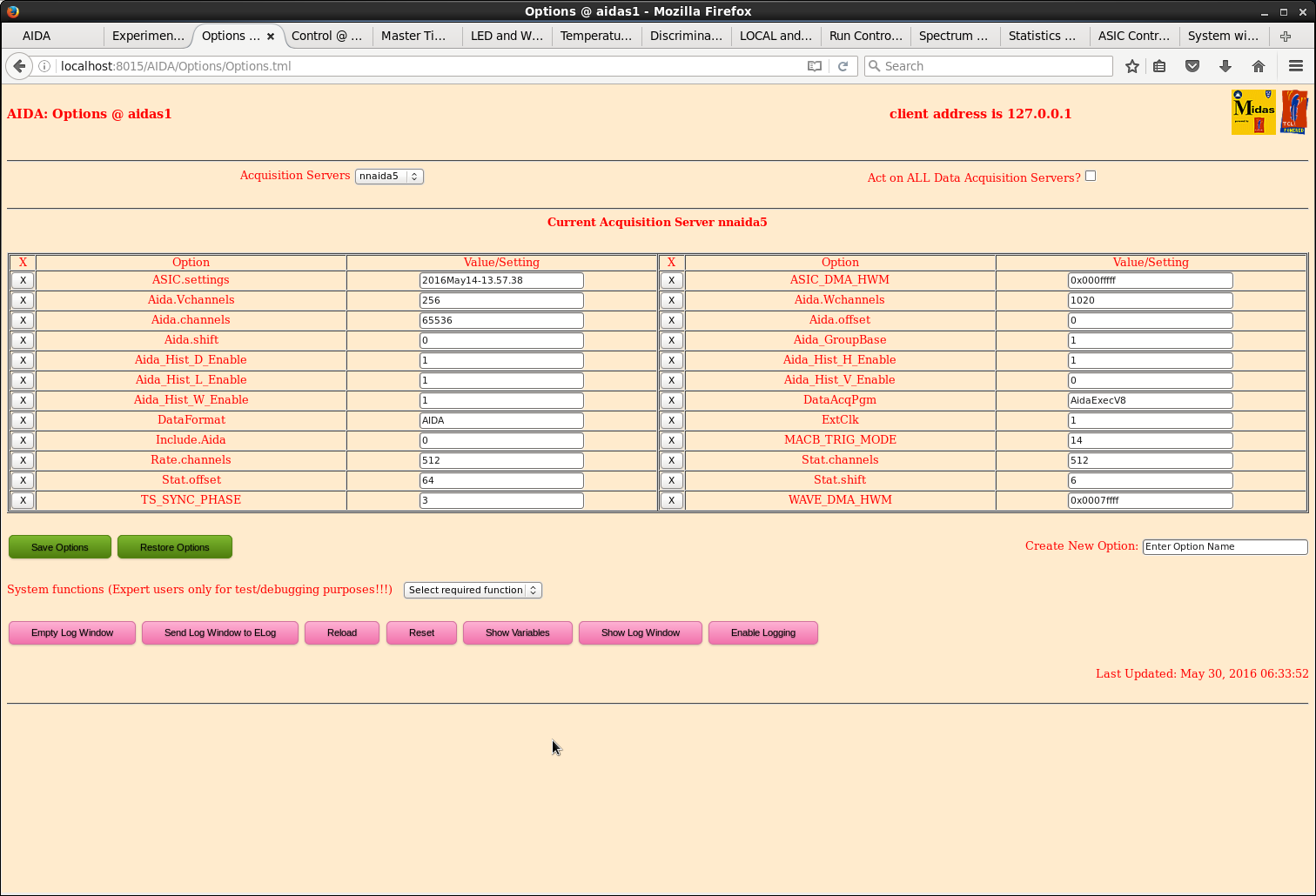
Task: Click the Create New Option input field
Action: pos(1225,546)
